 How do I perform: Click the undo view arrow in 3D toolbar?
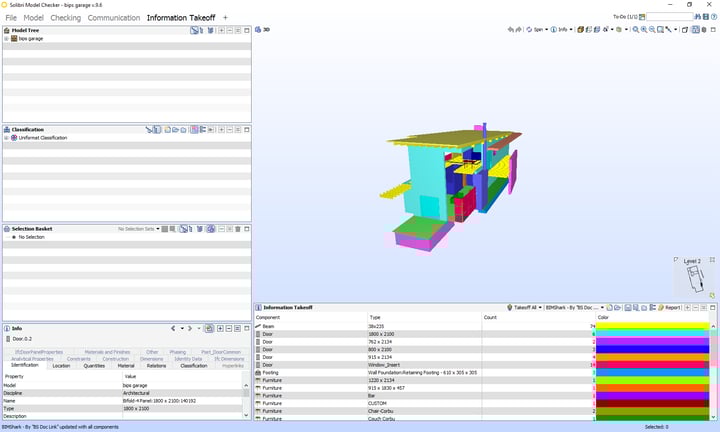pyautogui.click(x=511, y=29)
